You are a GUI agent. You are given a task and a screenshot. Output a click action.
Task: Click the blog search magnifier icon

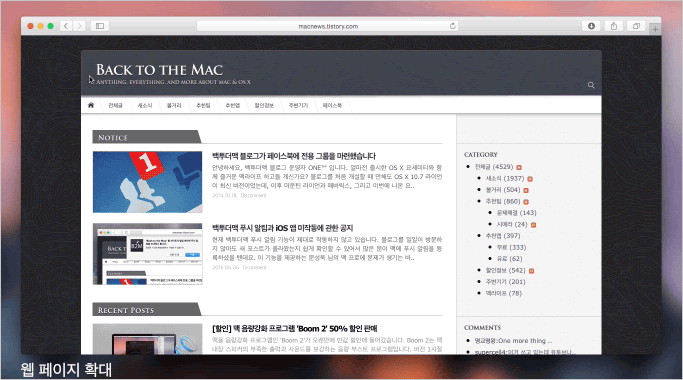(x=591, y=85)
